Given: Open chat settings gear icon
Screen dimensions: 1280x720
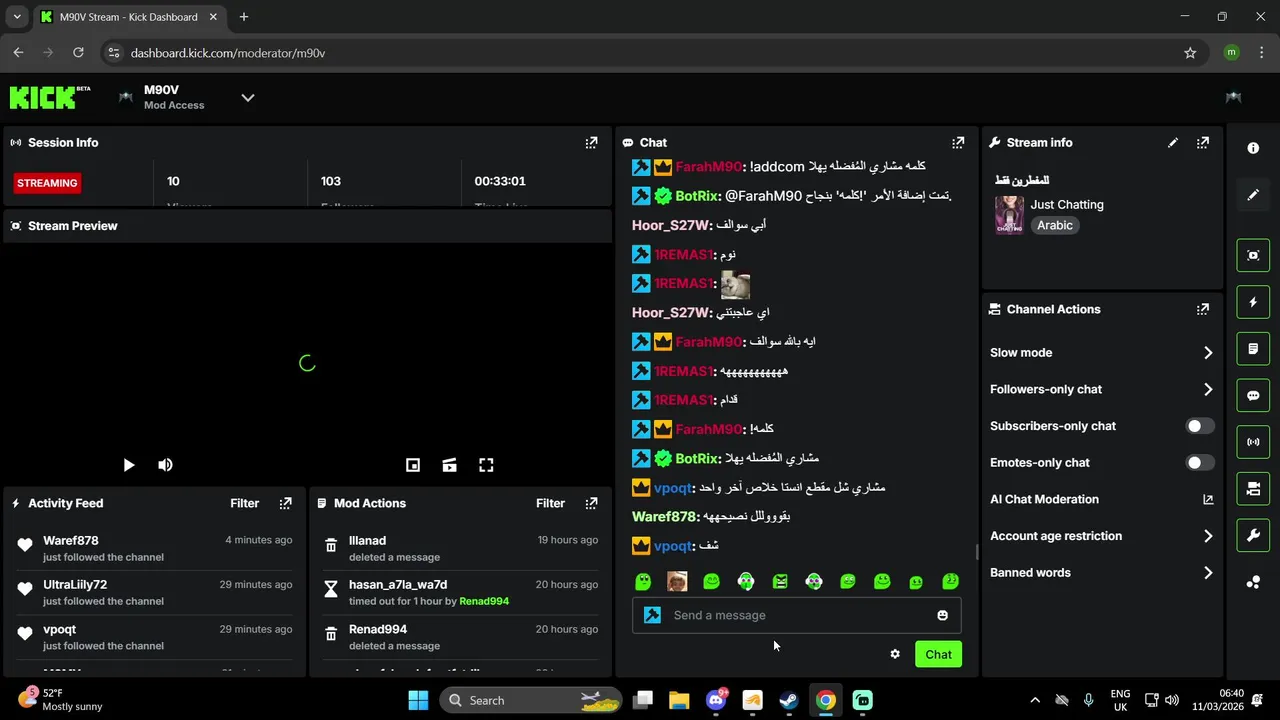Looking at the screenshot, I should pos(895,654).
